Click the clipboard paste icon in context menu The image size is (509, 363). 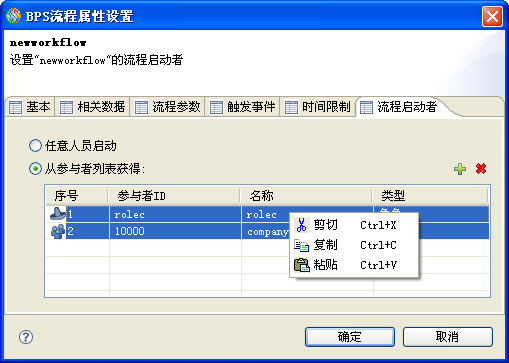pyautogui.click(x=301, y=265)
